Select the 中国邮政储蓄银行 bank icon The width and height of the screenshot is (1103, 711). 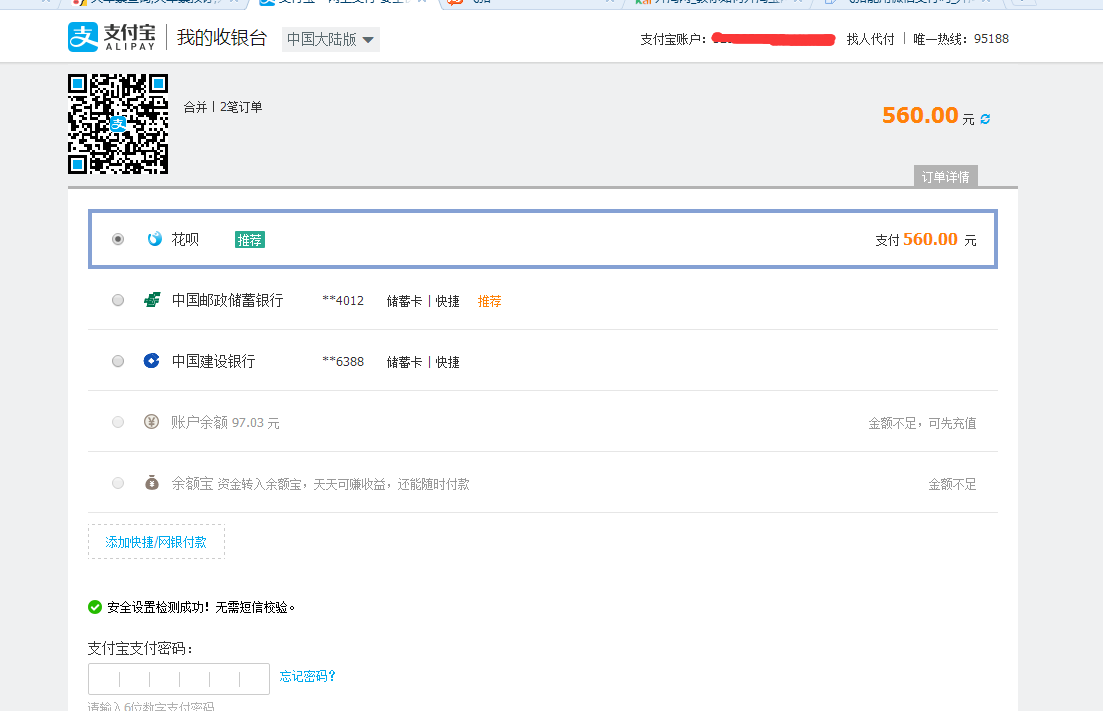151,300
